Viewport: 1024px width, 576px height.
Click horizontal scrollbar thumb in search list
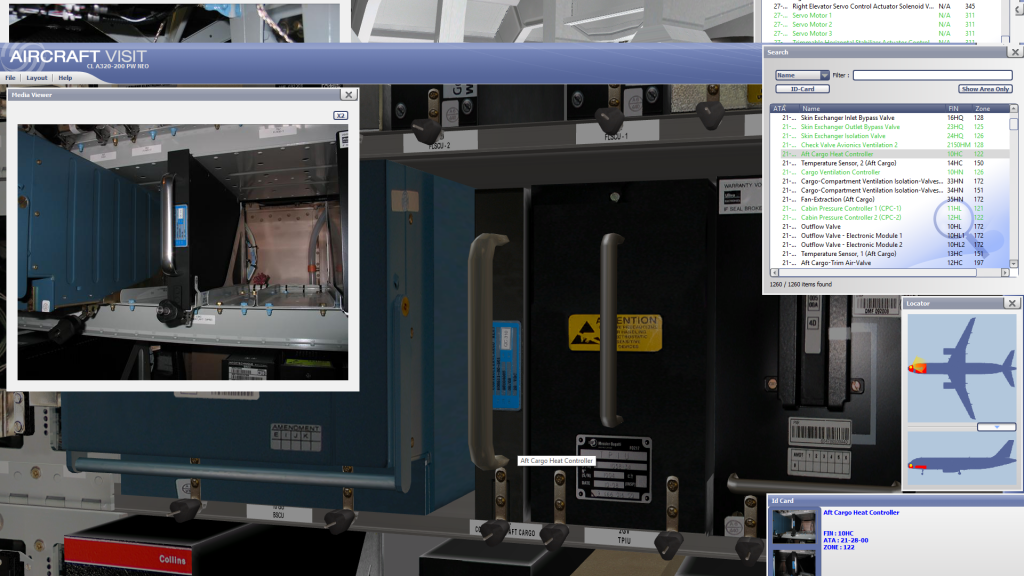pyautogui.click(x=878, y=273)
